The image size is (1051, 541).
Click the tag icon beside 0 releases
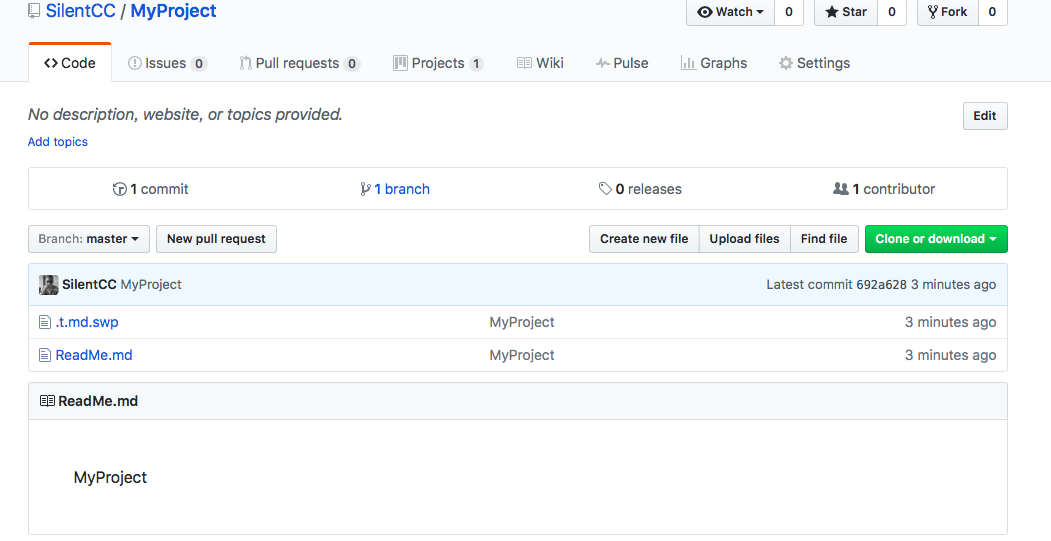(605, 189)
